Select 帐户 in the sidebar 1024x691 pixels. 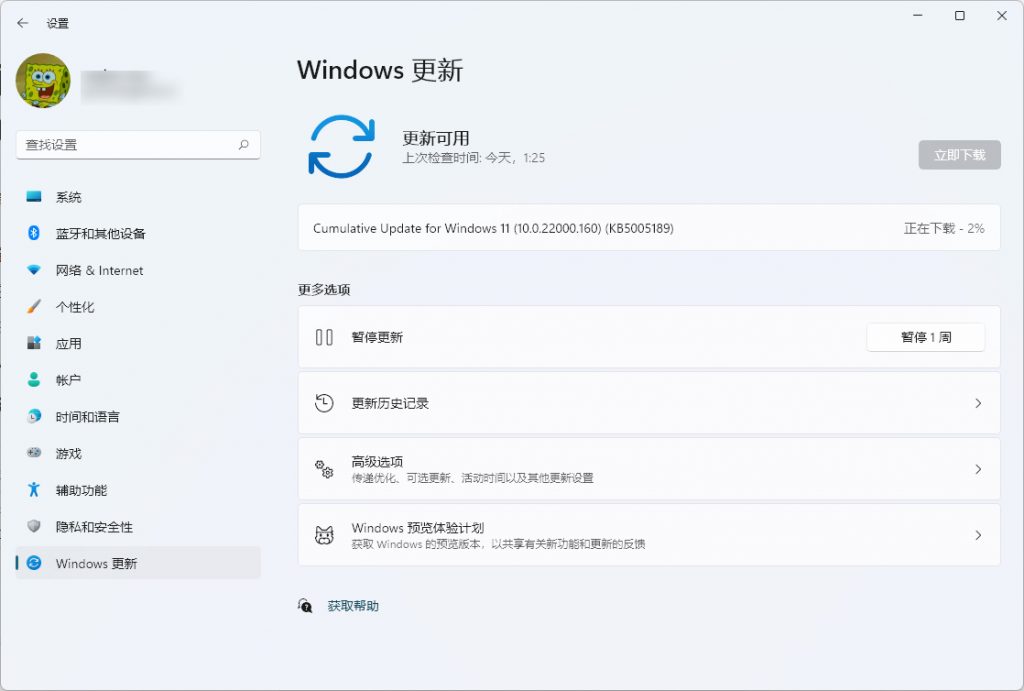pyautogui.click(x=66, y=380)
